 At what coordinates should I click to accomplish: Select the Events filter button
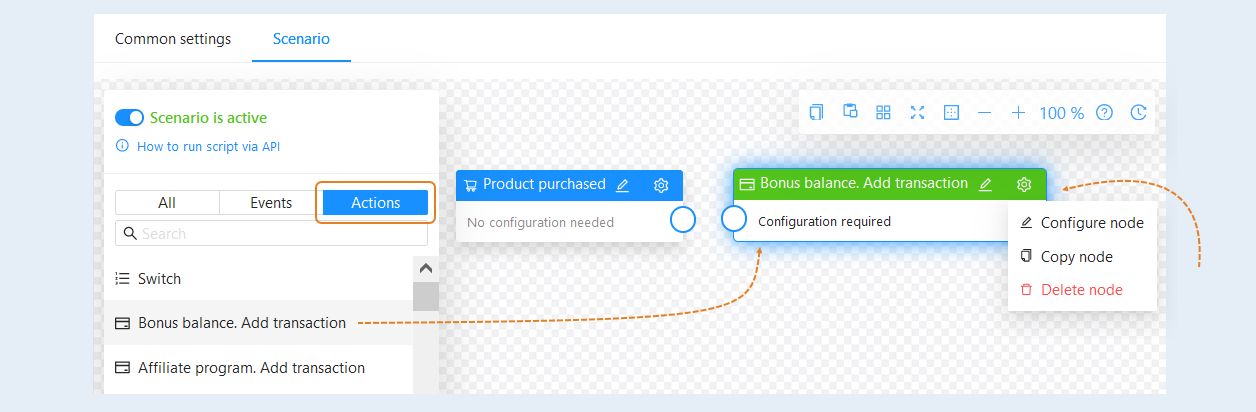pyautogui.click(x=271, y=203)
